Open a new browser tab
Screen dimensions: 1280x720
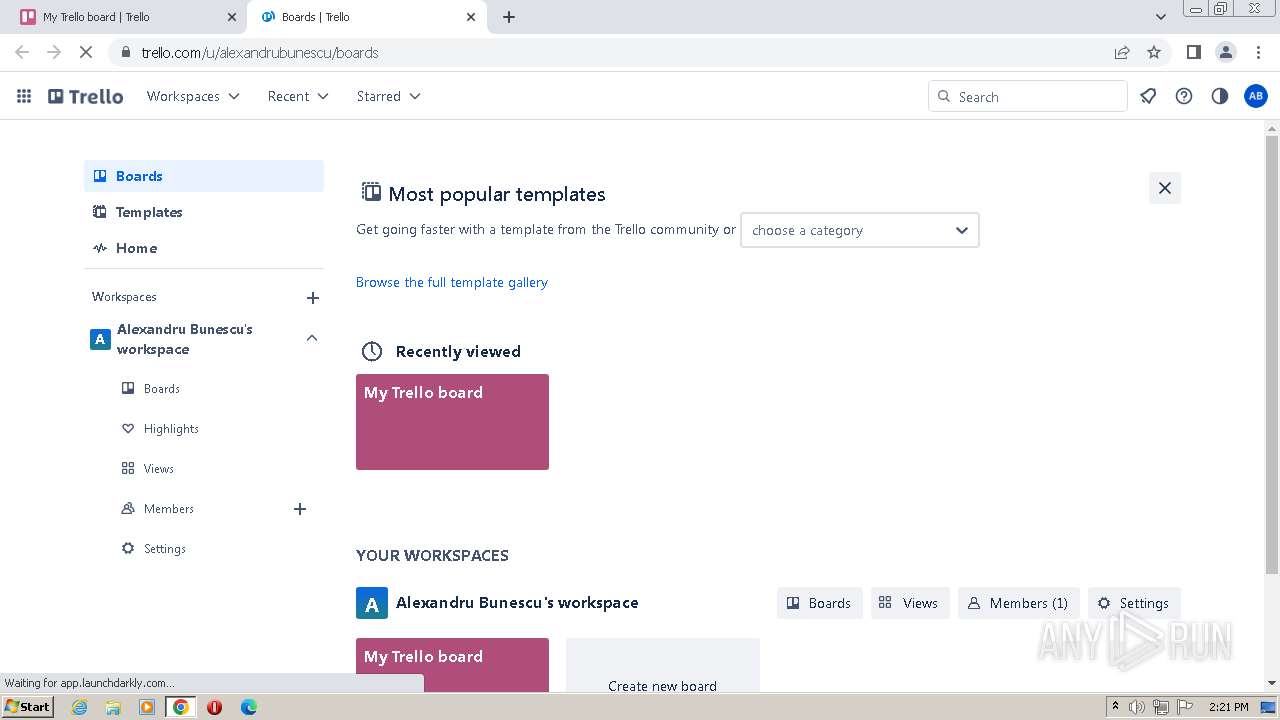pyautogui.click(x=509, y=17)
